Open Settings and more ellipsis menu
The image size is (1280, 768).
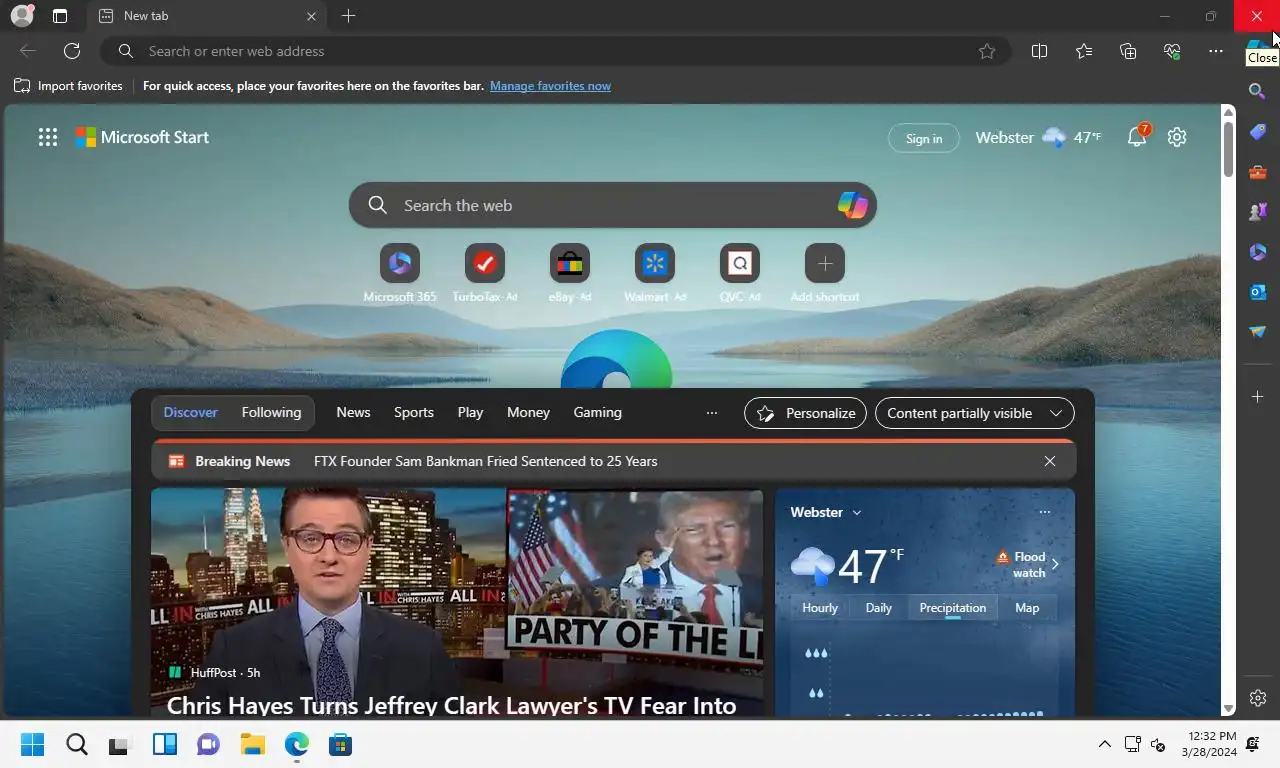(1216, 51)
